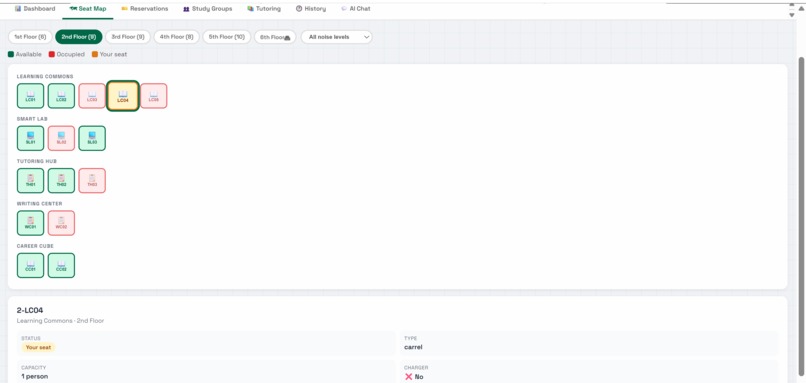Click the carrel type value
806x383 pixels.
pos(413,347)
